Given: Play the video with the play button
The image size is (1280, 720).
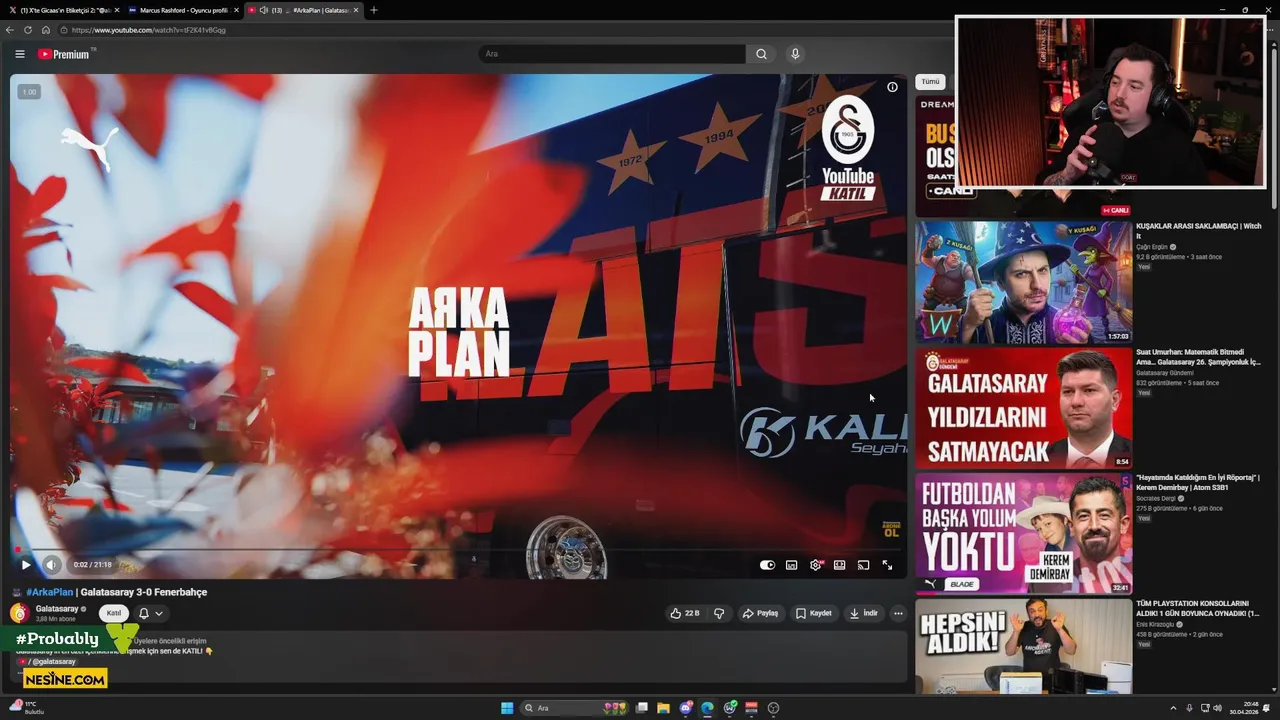Looking at the screenshot, I should coord(26,565).
